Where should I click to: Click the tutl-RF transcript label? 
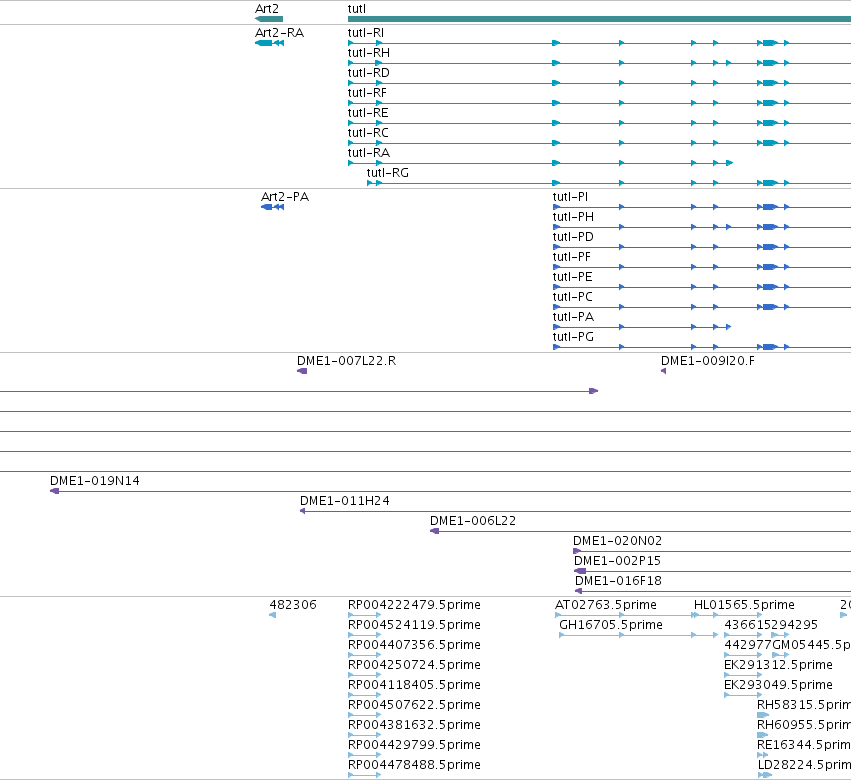click(367, 93)
